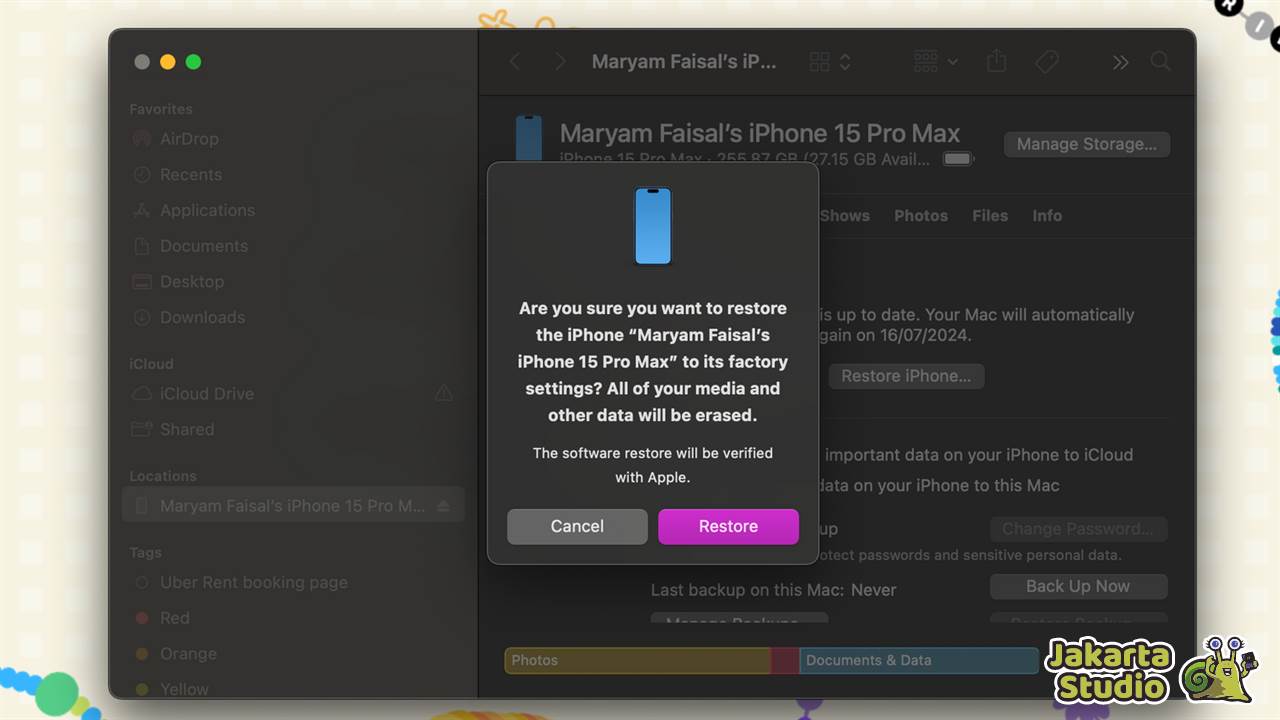Click the Edit Tags toolbar icon
Image resolution: width=1280 pixels, height=720 pixels.
tap(1047, 62)
